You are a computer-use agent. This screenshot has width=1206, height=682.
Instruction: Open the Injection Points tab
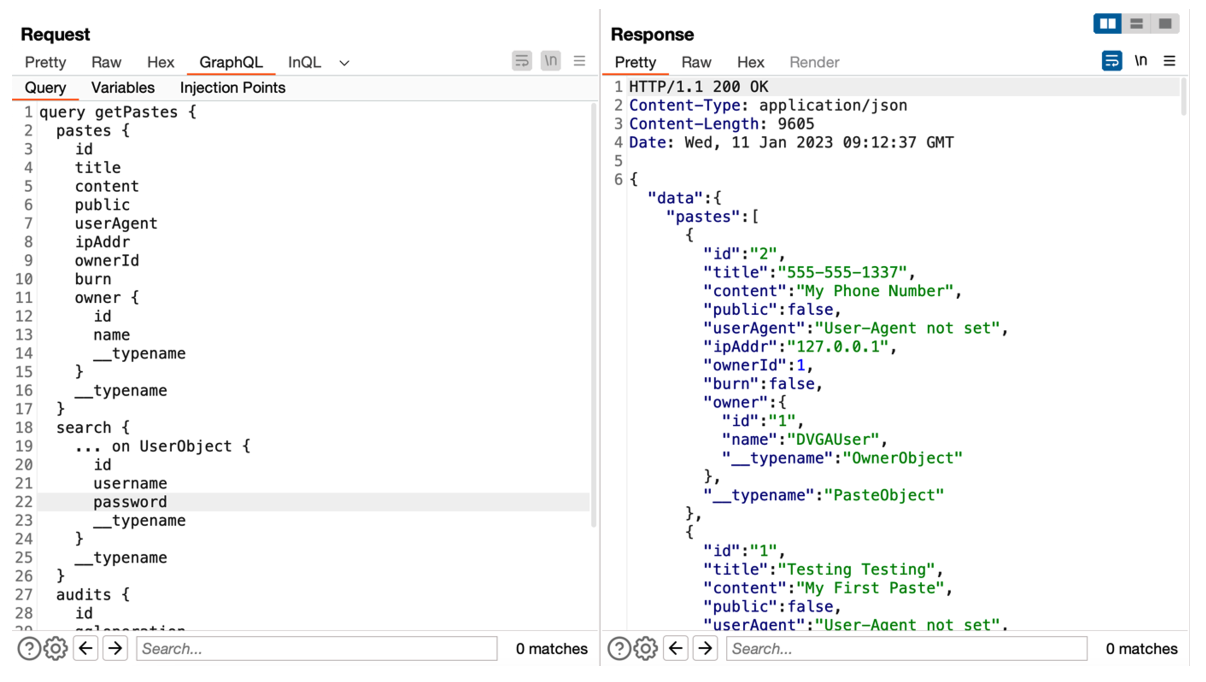click(x=232, y=88)
